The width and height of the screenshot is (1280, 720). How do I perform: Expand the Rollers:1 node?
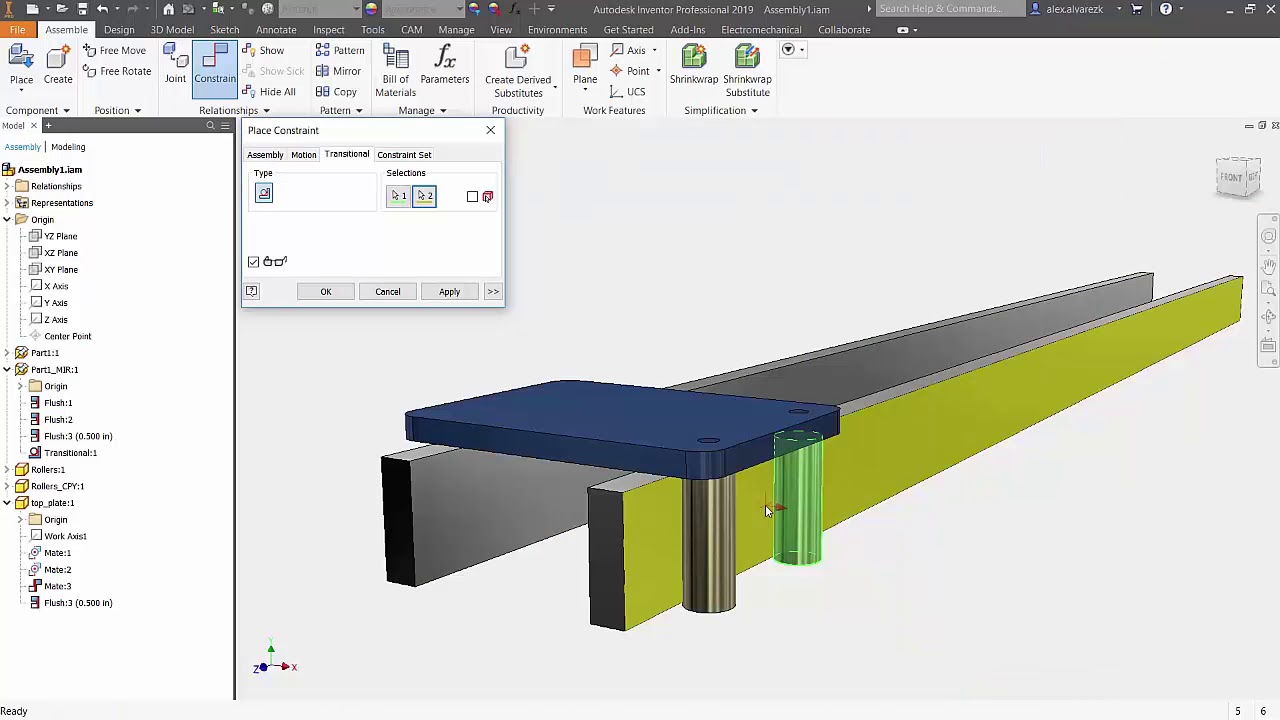coord(7,470)
